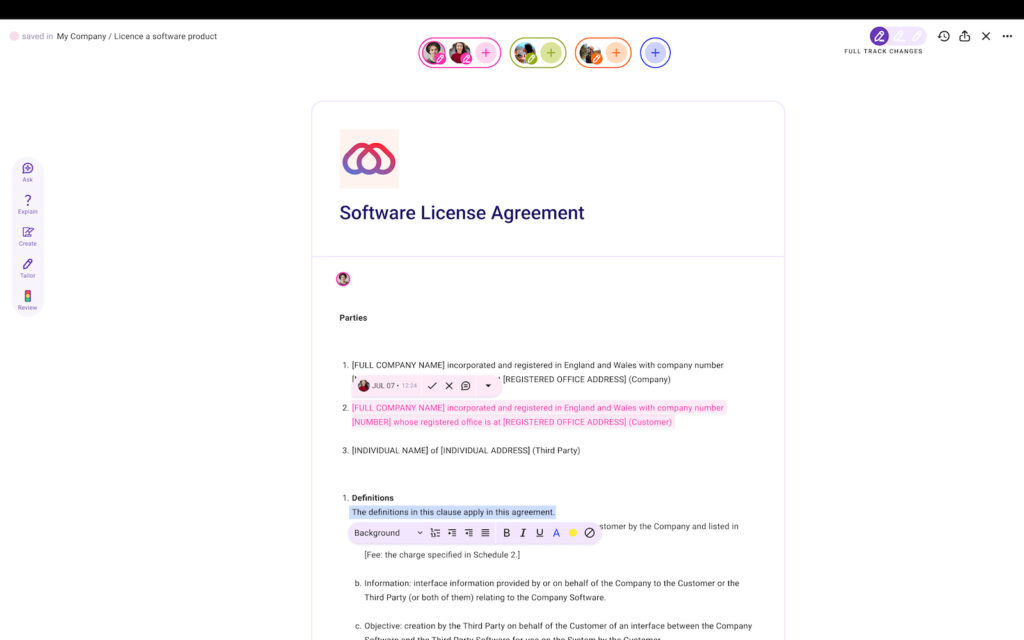1024x640 pixels.
Task: Click the Information definition paragraph
Action: [552, 590]
